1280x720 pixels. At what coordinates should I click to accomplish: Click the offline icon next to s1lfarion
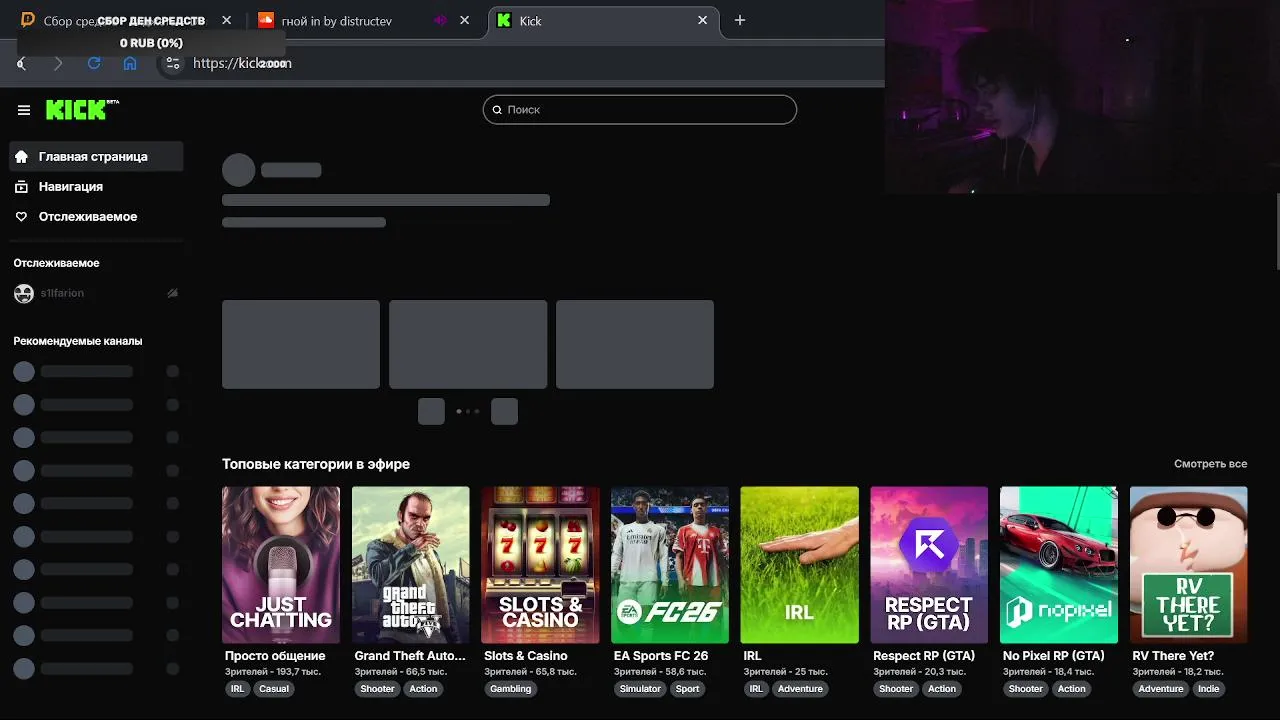pyautogui.click(x=172, y=293)
